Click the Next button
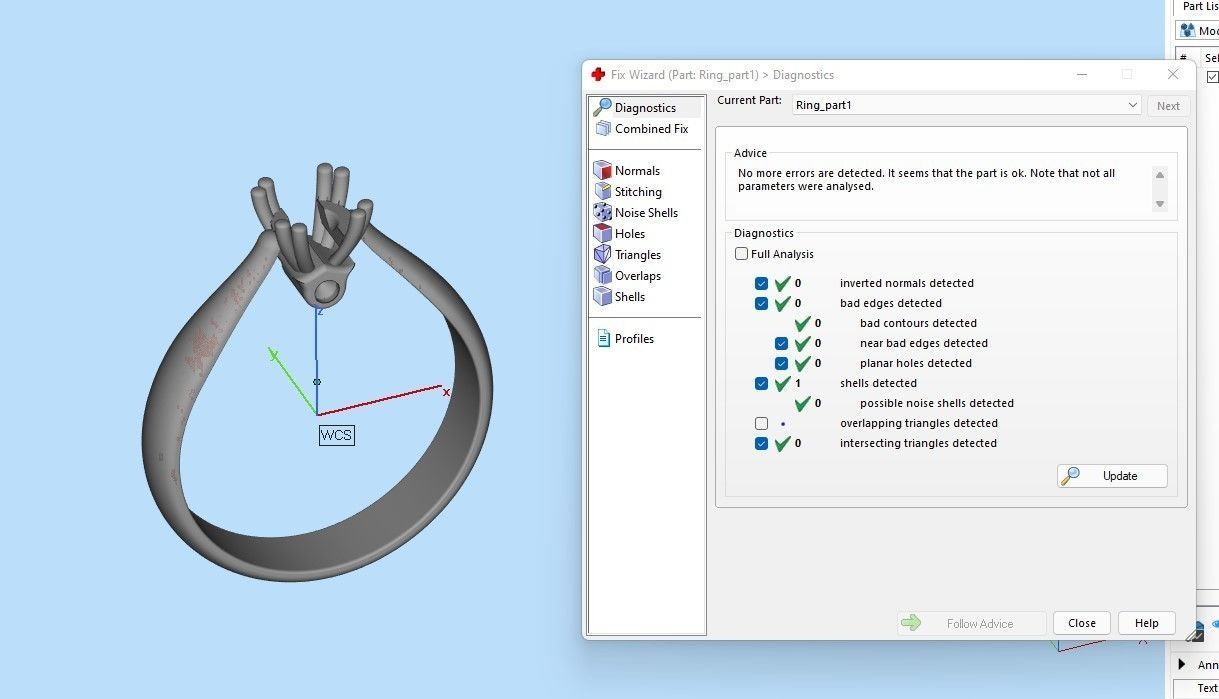Screen dimensions: 1219x699 pos(1168,105)
